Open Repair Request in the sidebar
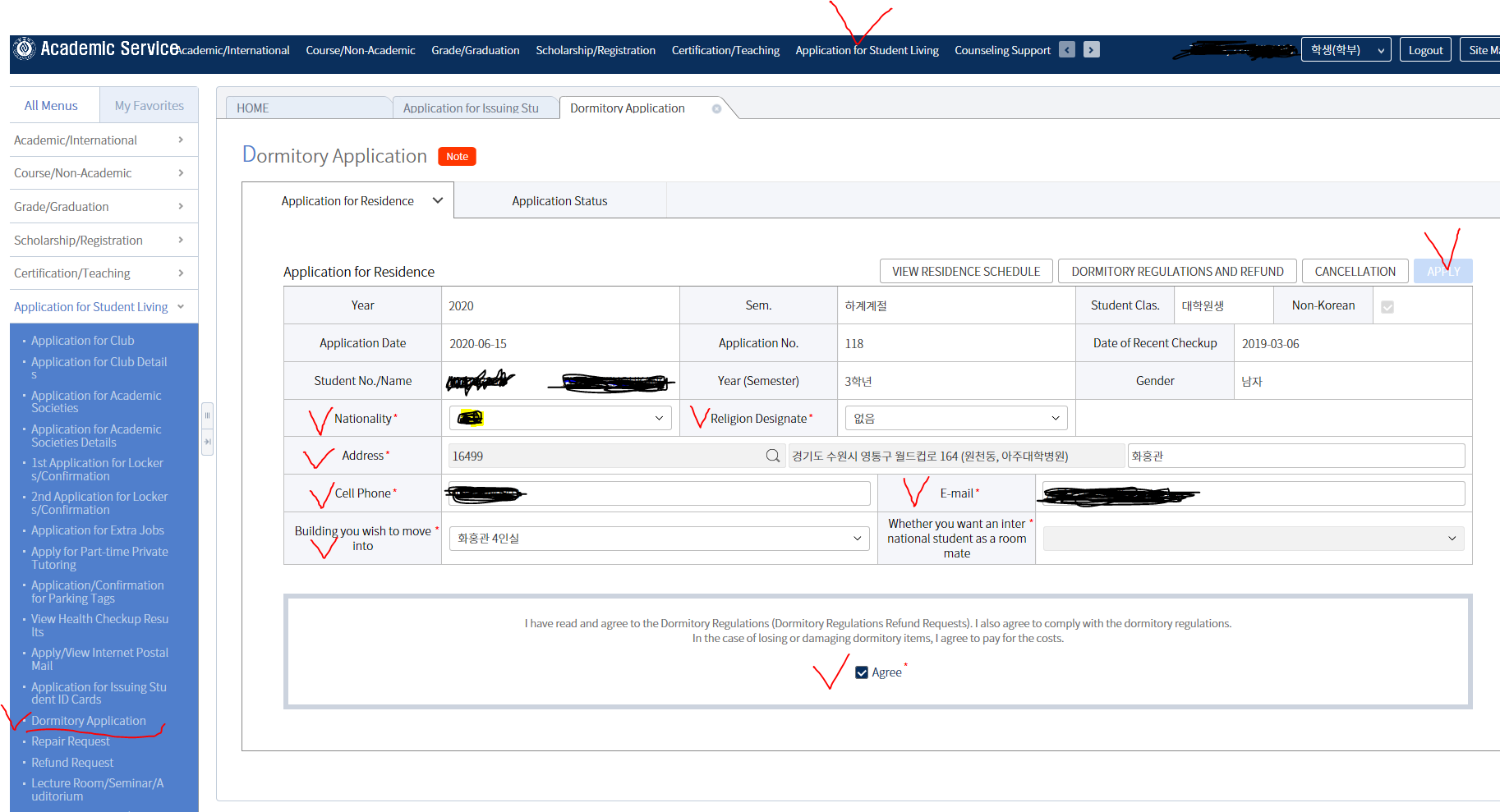Image resolution: width=1500 pixels, height=812 pixels. [x=71, y=741]
